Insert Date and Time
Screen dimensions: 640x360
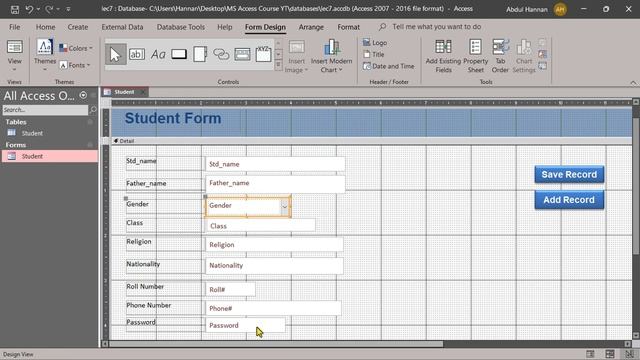389,66
